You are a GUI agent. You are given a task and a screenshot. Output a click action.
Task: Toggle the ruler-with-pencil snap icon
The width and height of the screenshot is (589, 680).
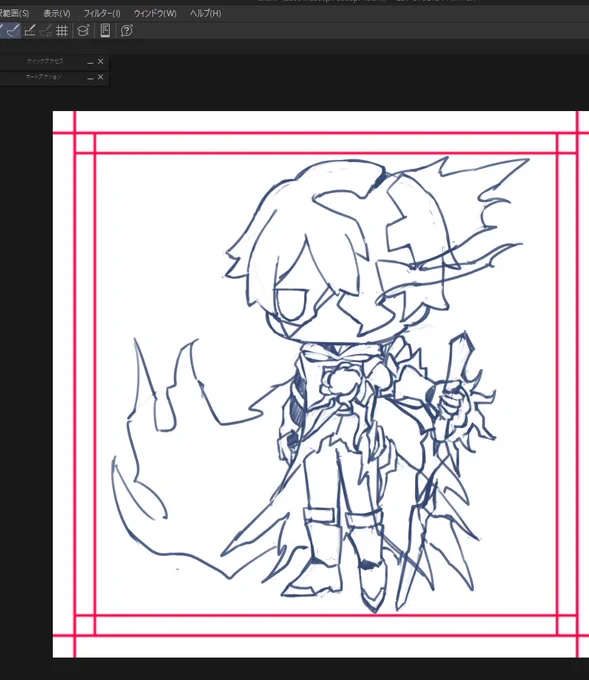(x=30, y=30)
